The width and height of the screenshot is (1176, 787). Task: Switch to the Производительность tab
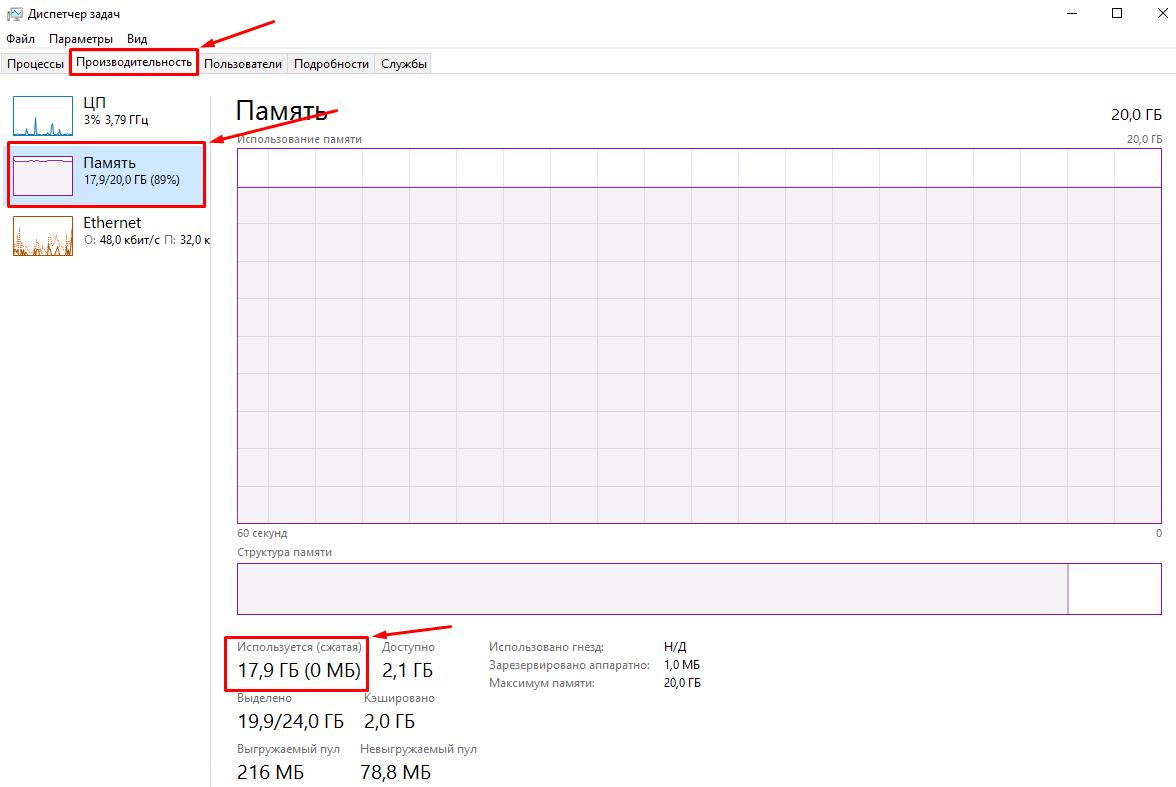[133, 63]
